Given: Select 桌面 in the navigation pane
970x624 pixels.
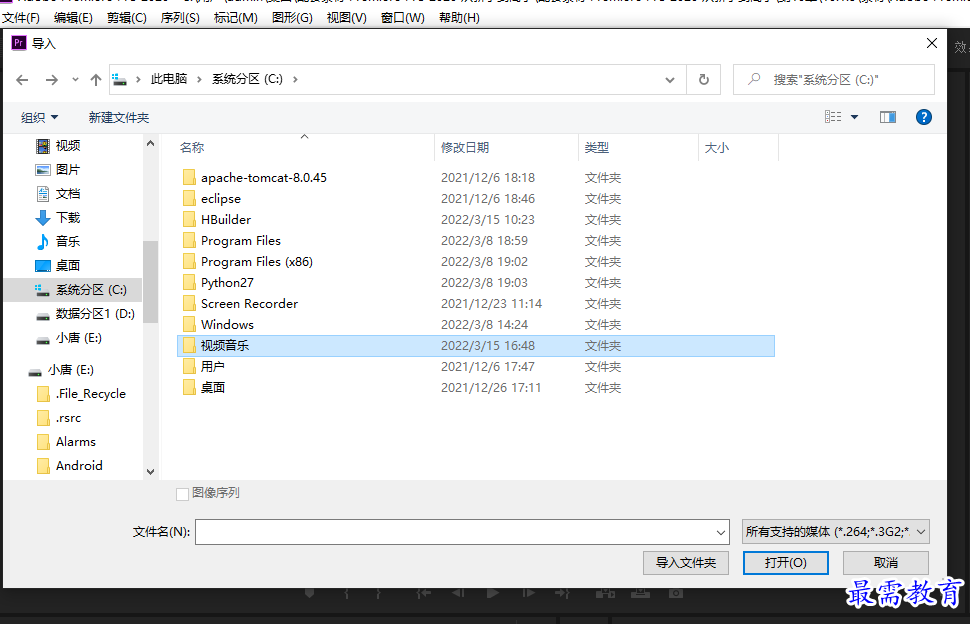Looking at the screenshot, I should tap(58, 266).
